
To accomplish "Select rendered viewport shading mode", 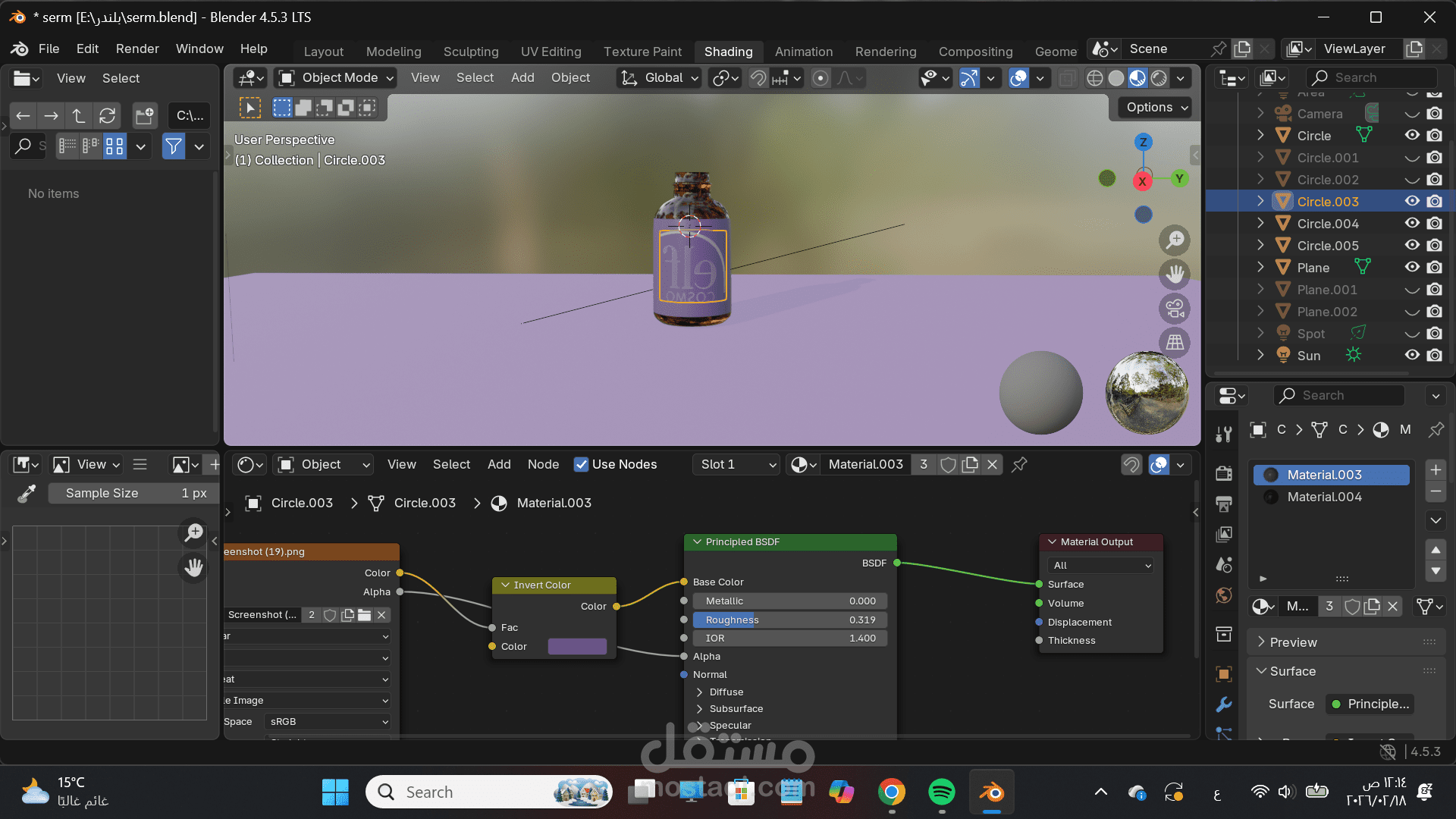I will 1159,78.
